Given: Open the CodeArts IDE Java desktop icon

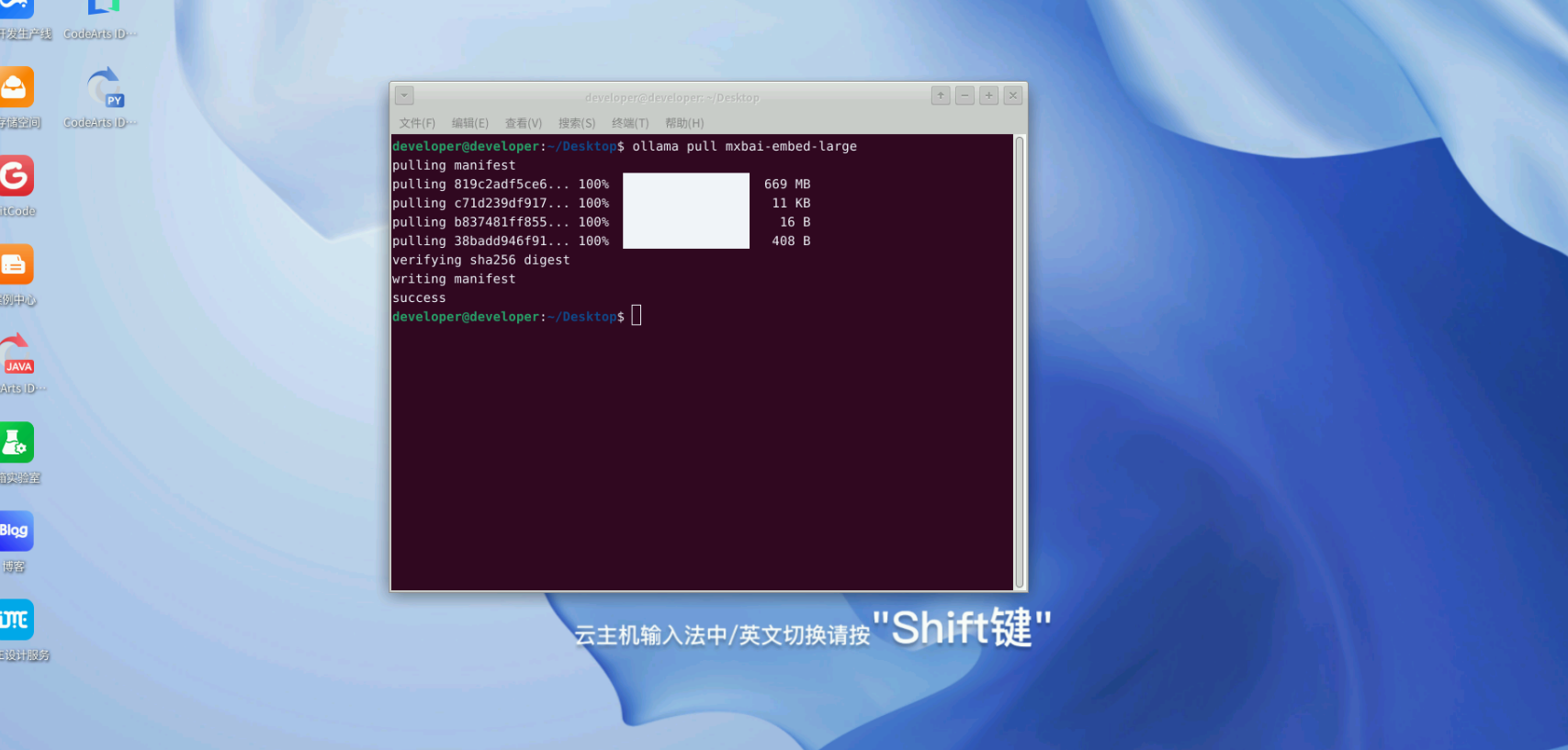Looking at the screenshot, I should [x=17, y=355].
